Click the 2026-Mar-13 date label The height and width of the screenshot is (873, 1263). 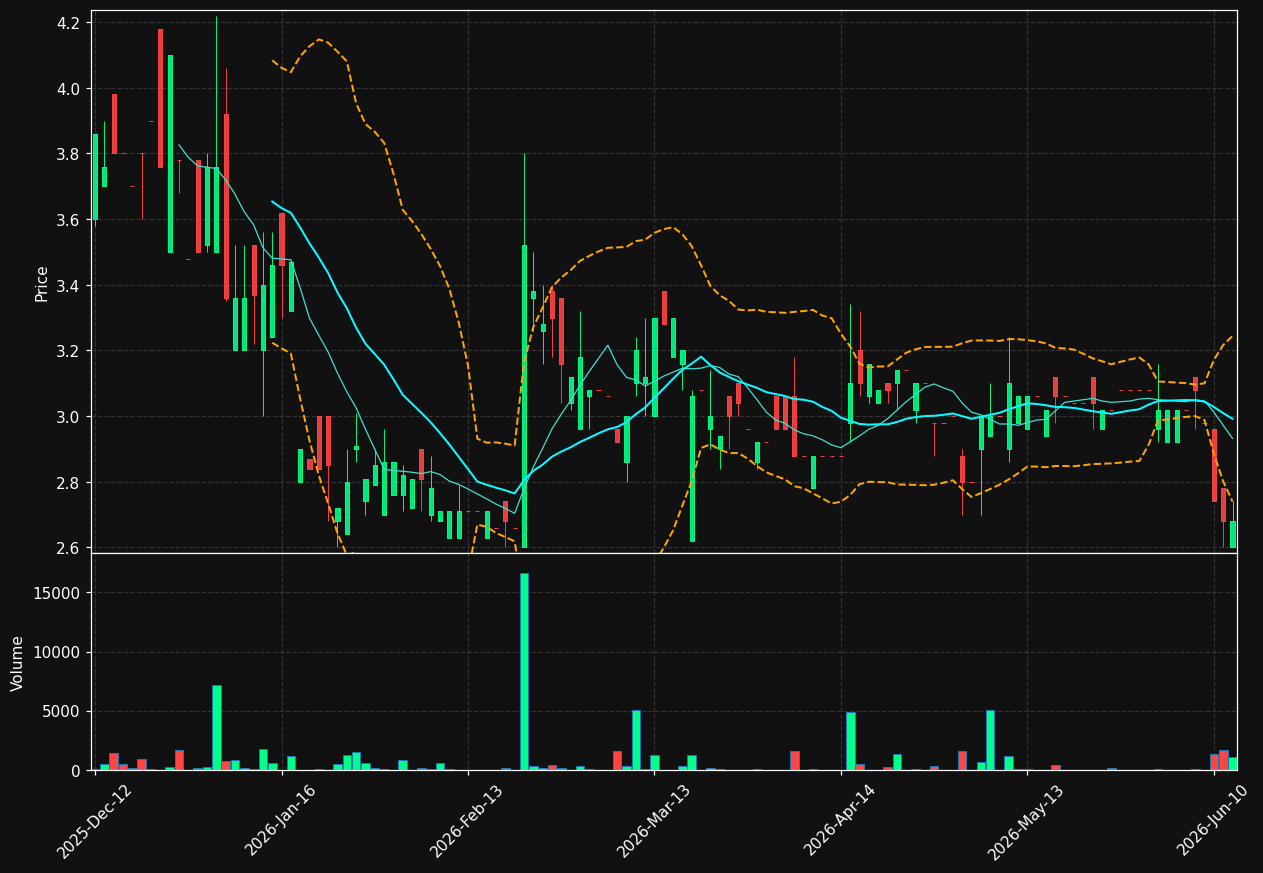click(x=654, y=821)
